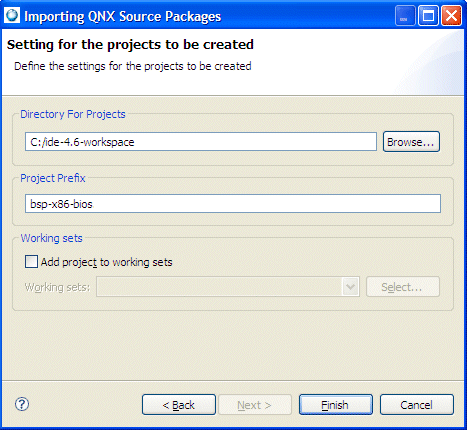Click Finish to create the projects
The height and width of the screenshot is (430, 467).
point(336,405)
